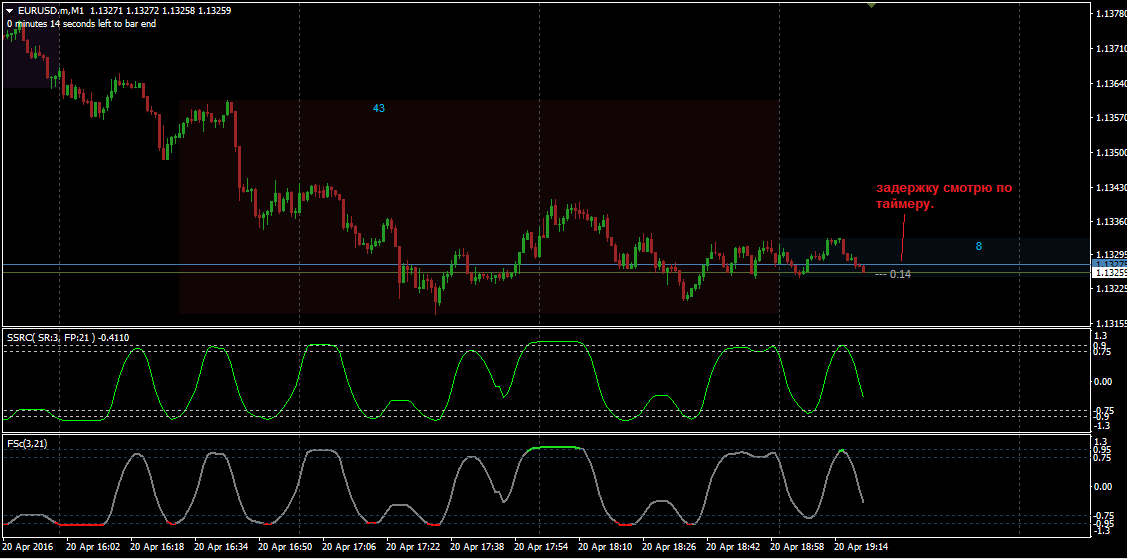Click the '20 Apr 17:54' time label

click(x=541, y=547)
